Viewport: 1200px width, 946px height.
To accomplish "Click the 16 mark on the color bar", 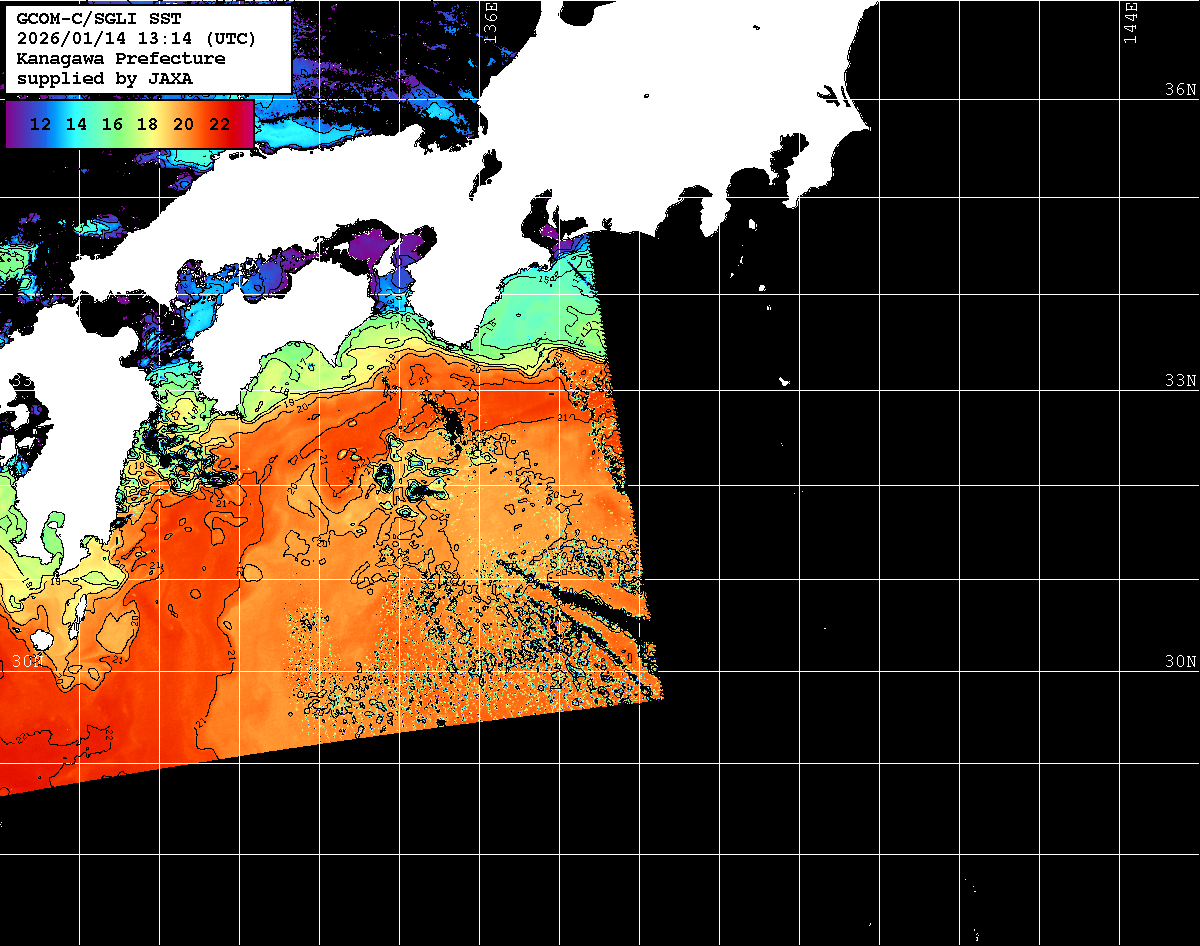I will pyautogui.click(x=112, y=125).
